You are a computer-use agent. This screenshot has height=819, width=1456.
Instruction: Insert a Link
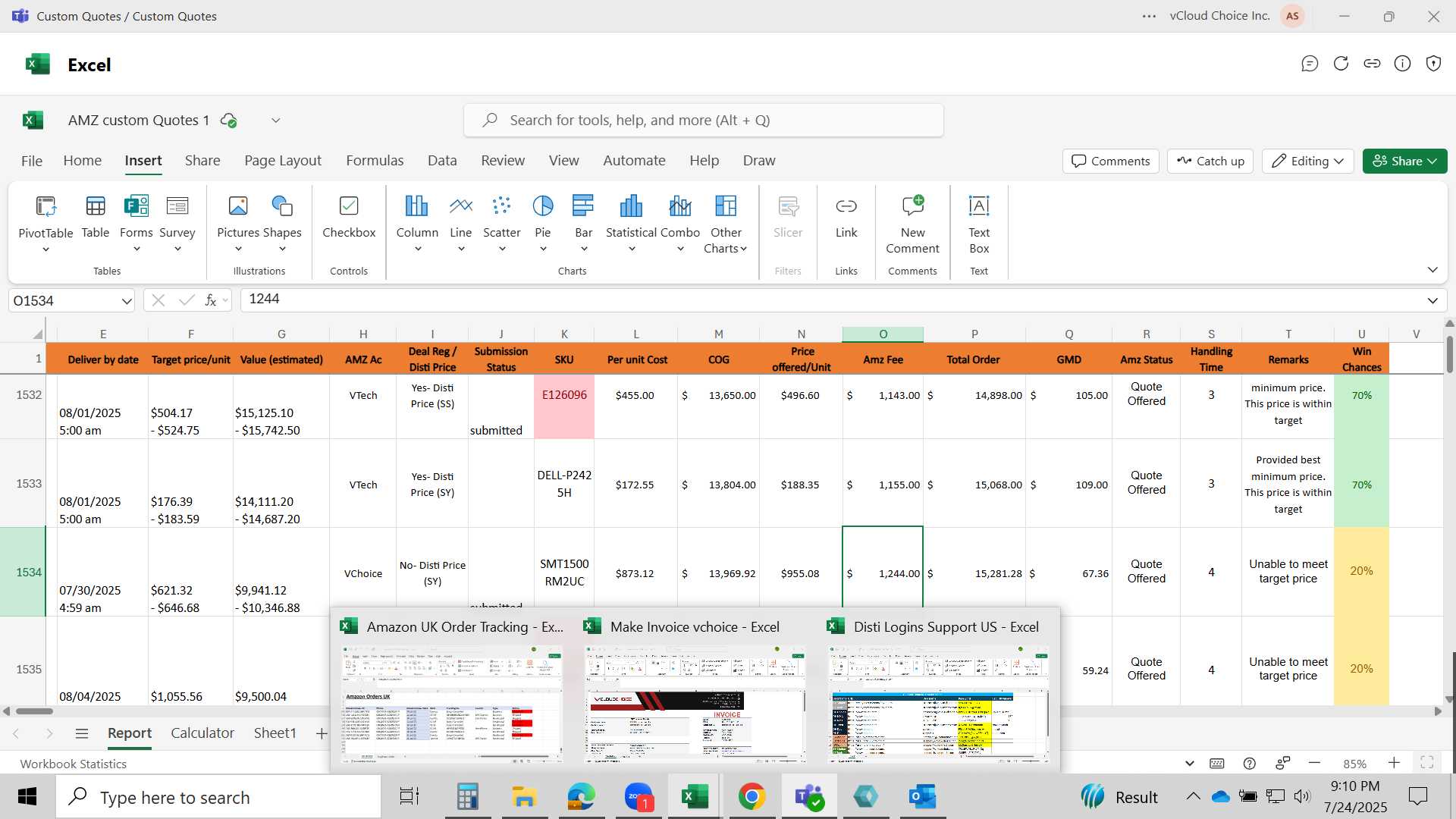pyautogui.click(x=846, y=216)
